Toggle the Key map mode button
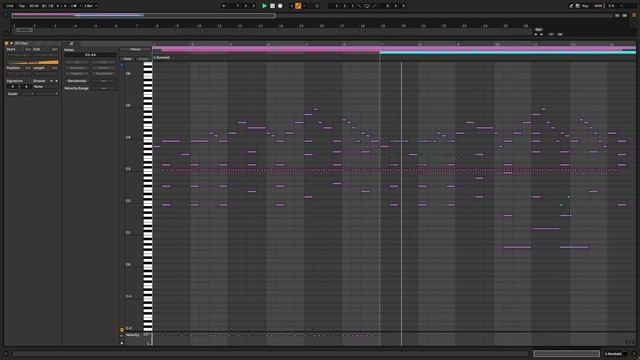Screen dimensions: 640x360 click(x=585, y=6)
